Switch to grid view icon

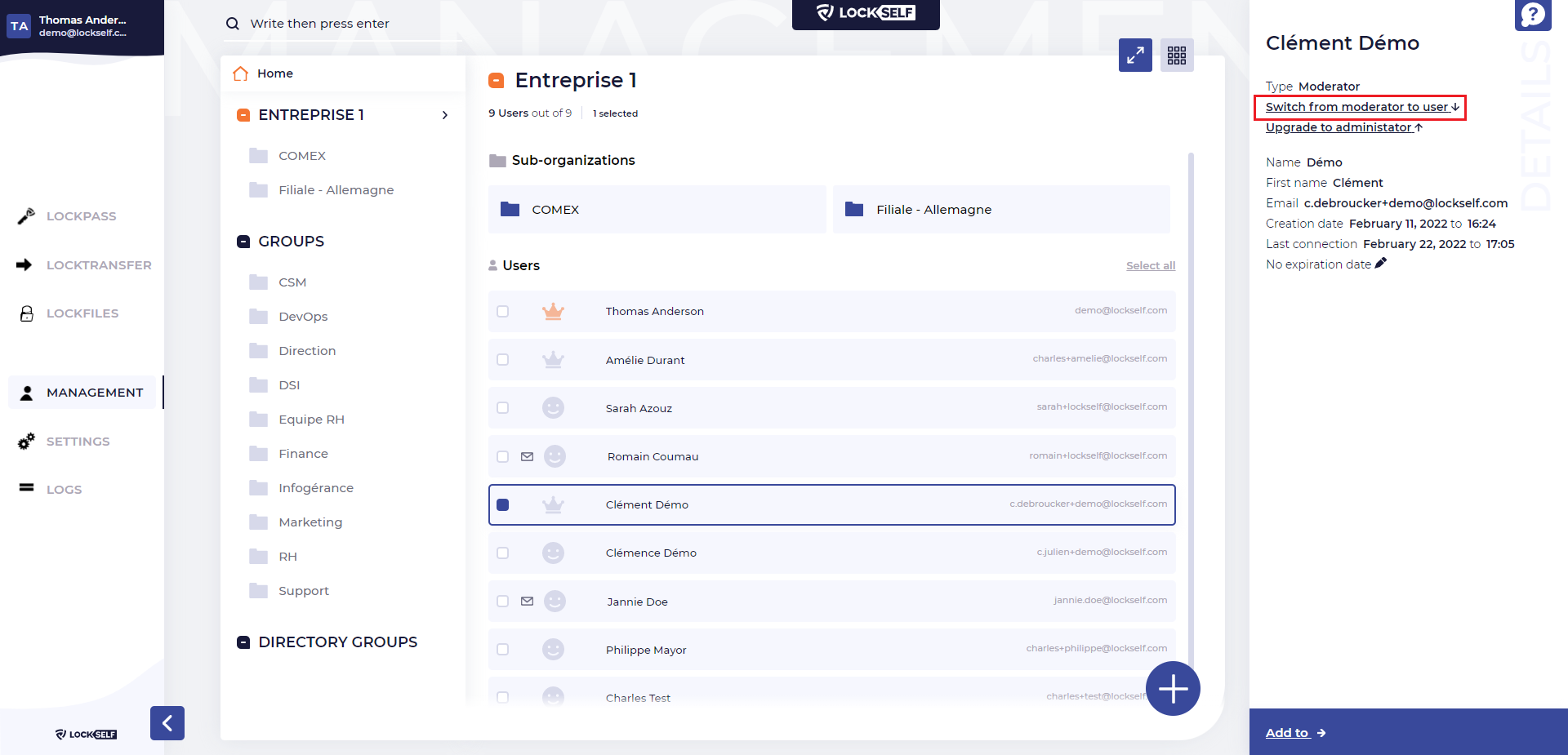1177,56
